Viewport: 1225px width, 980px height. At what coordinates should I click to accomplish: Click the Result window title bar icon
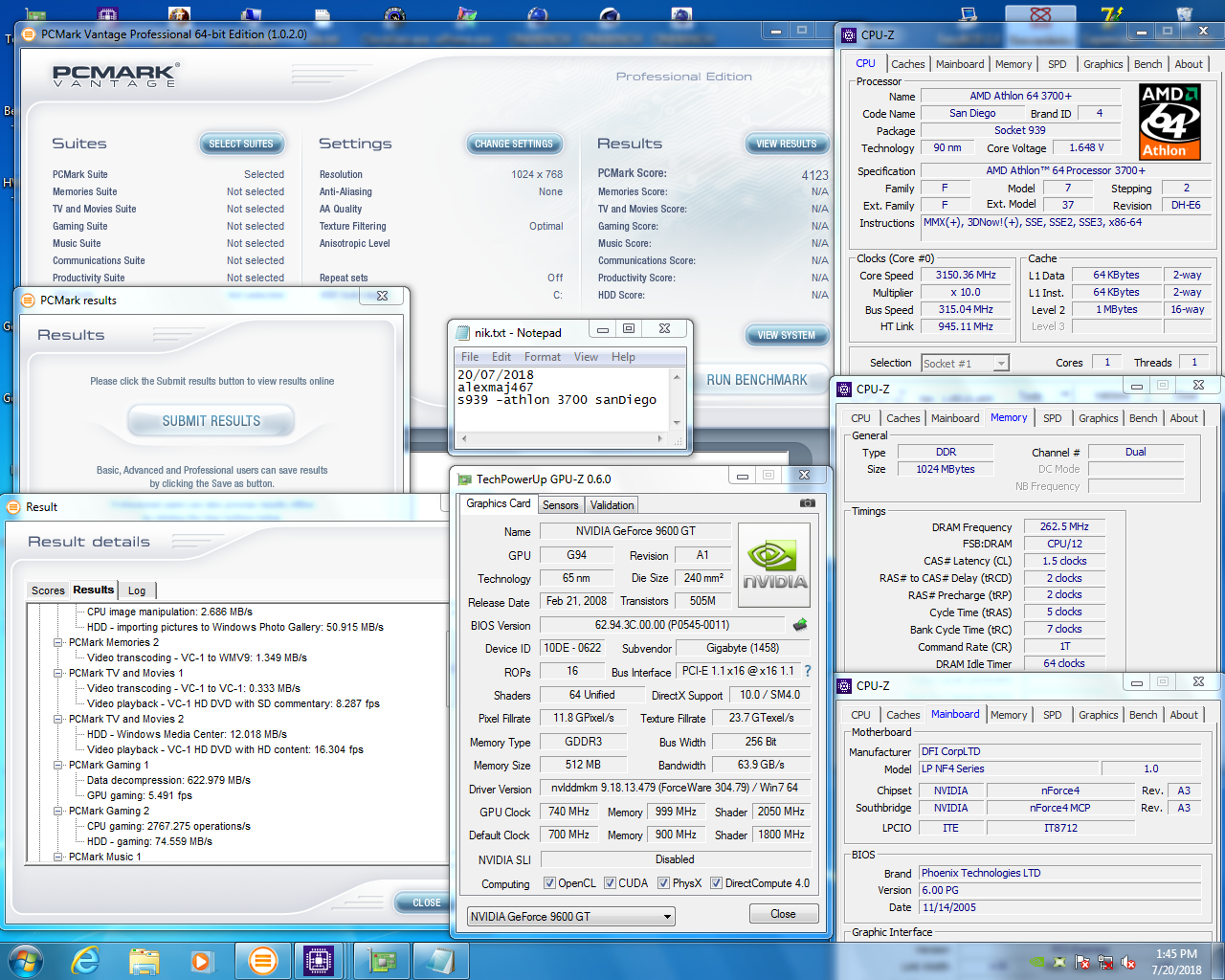(13, 506)
